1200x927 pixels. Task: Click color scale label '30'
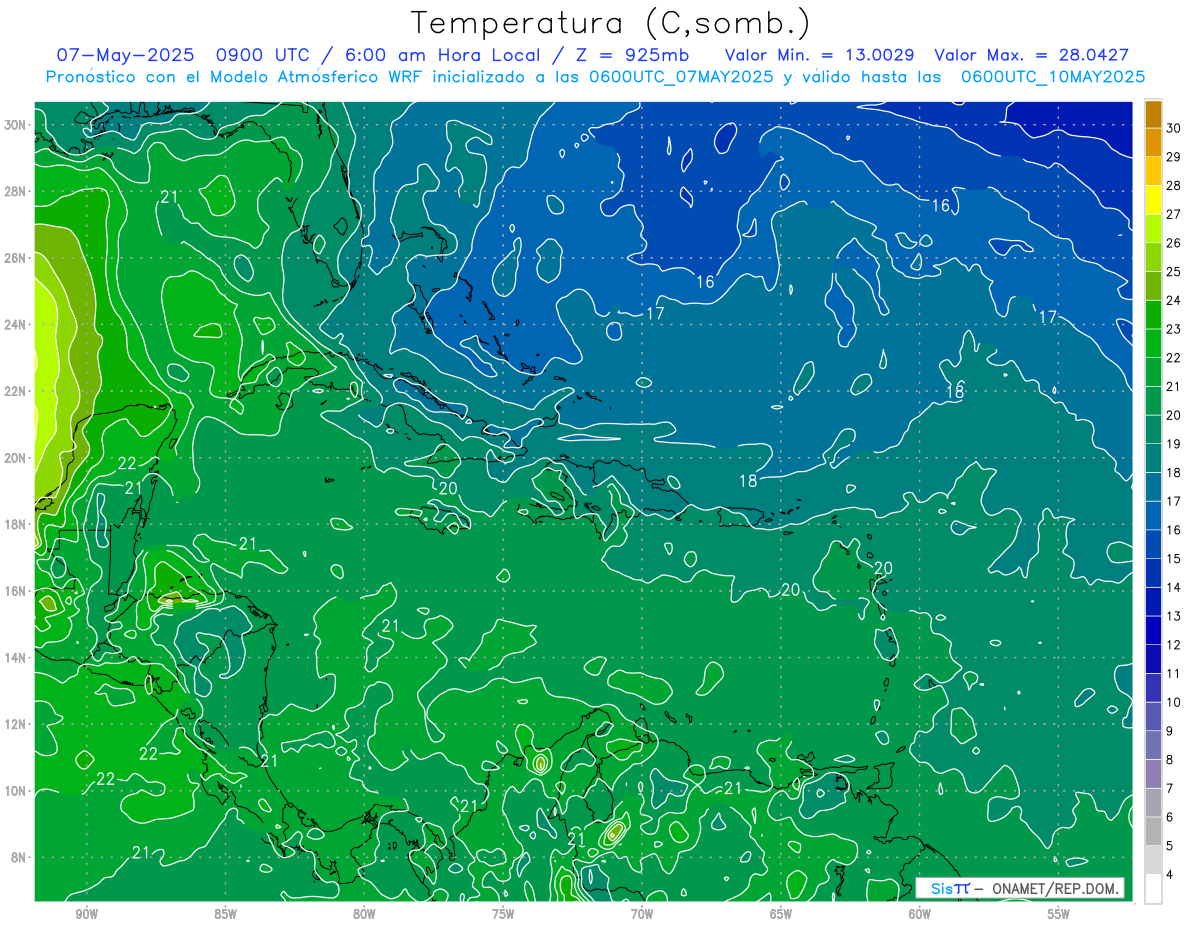pos(1174,127)
